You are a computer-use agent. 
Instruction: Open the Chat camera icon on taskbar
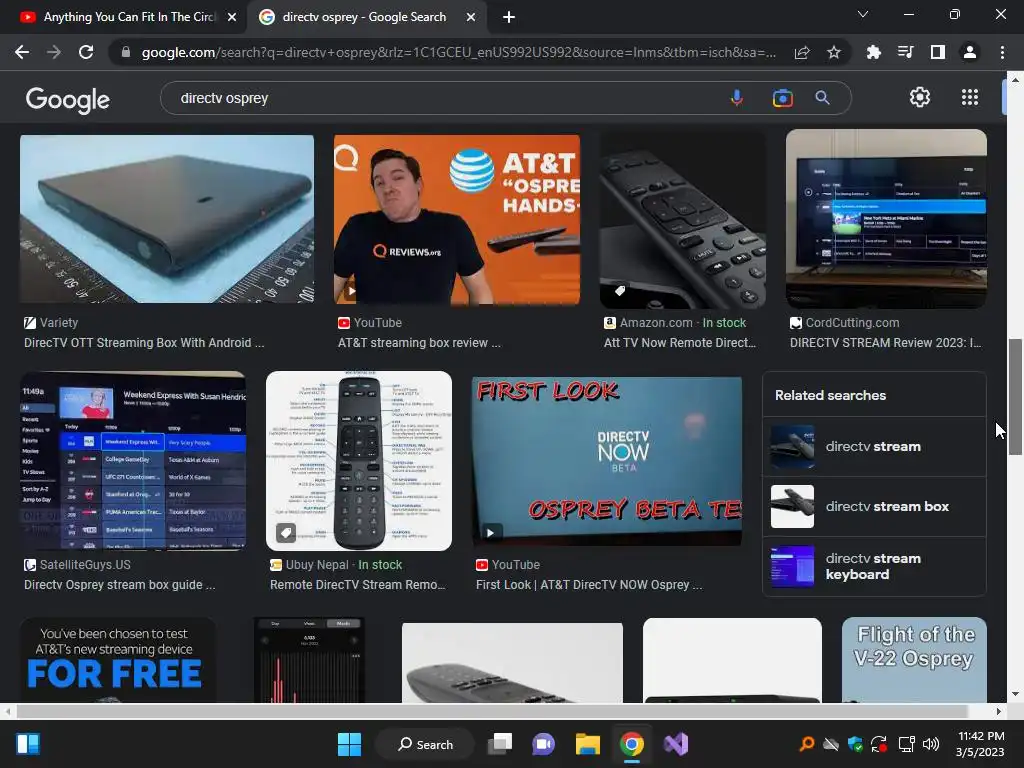pos(543,744)
